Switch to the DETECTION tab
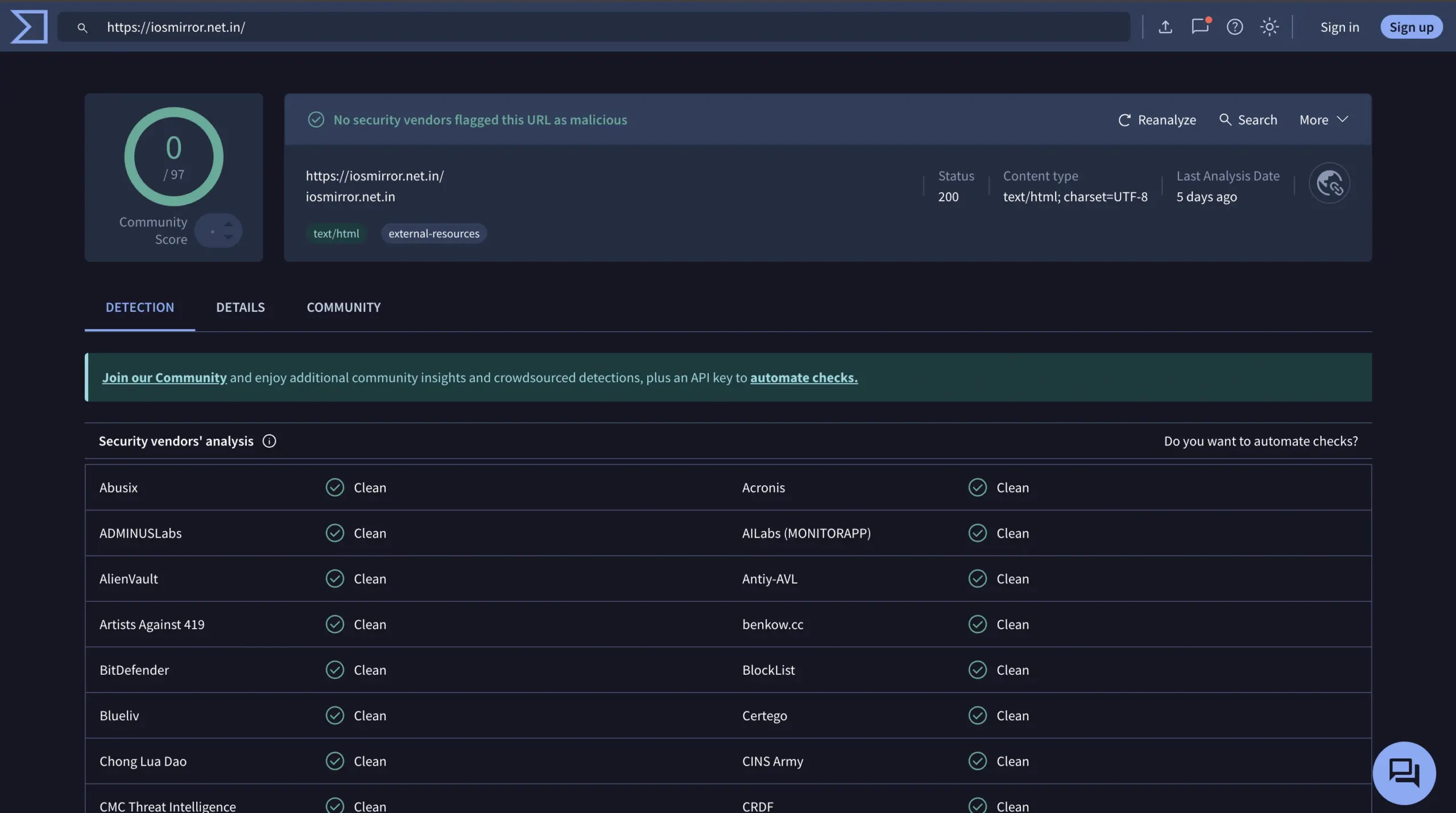Image resolution: width=1456 pixels, height=813 pixels. [140, 307]
